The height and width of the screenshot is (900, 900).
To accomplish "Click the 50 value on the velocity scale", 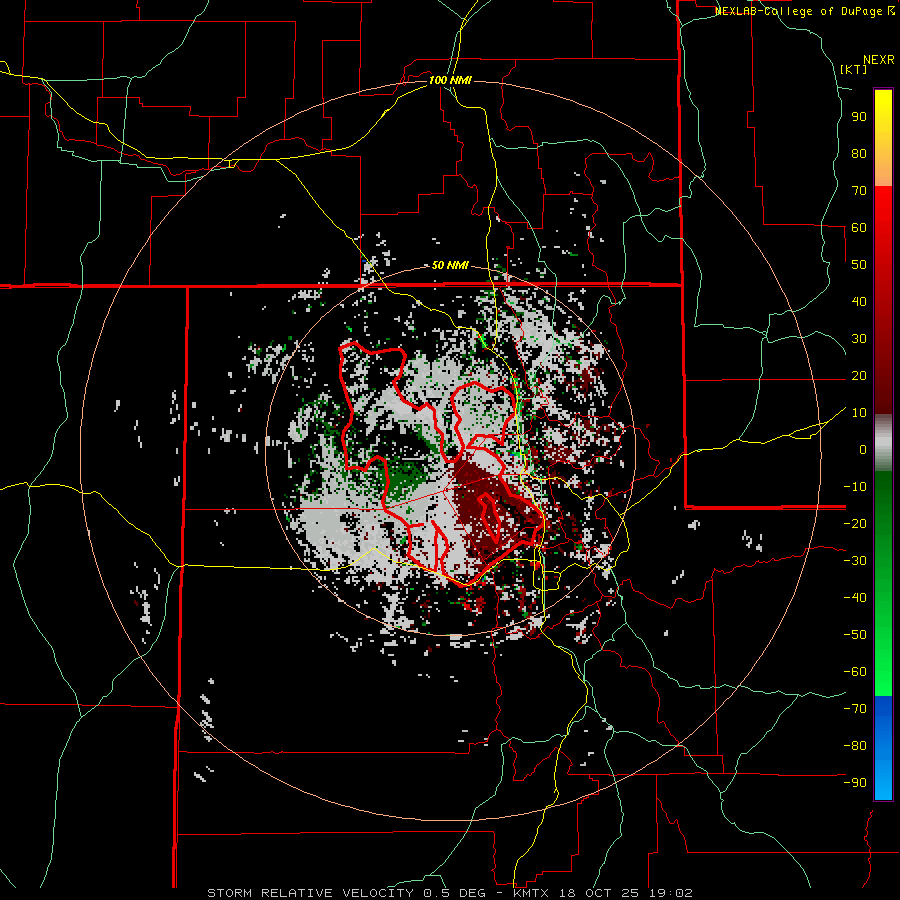I will point(859,265).
